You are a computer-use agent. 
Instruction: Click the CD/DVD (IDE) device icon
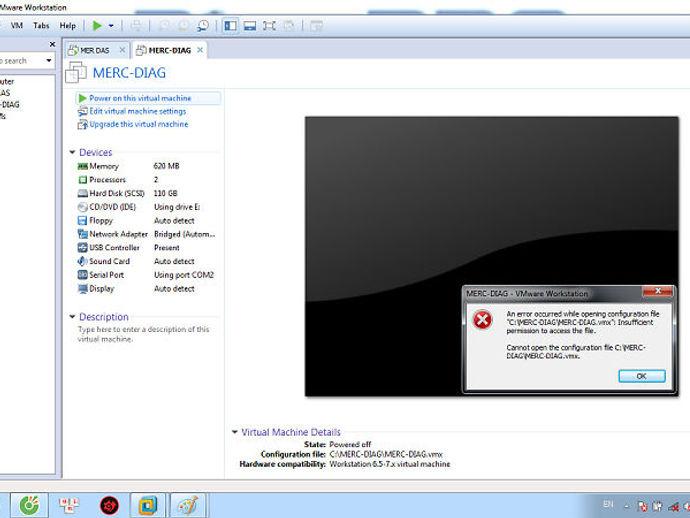(82, 207)
